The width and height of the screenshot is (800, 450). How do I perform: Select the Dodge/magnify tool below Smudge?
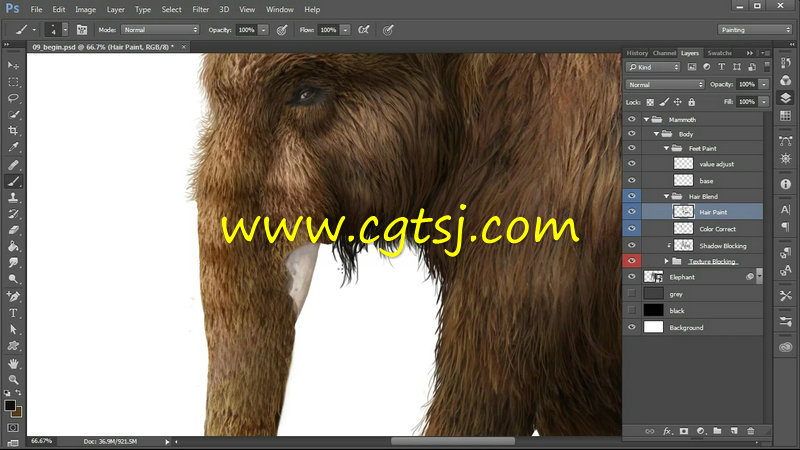click(13, 279)
